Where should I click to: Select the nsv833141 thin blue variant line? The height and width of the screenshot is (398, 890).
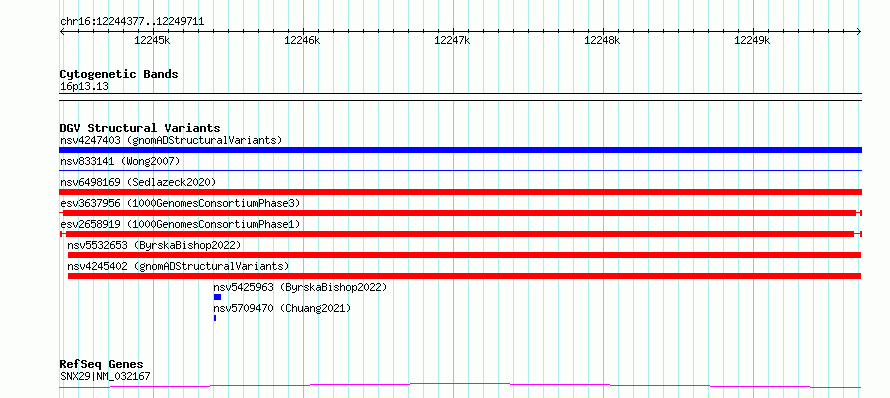[460, 170]
